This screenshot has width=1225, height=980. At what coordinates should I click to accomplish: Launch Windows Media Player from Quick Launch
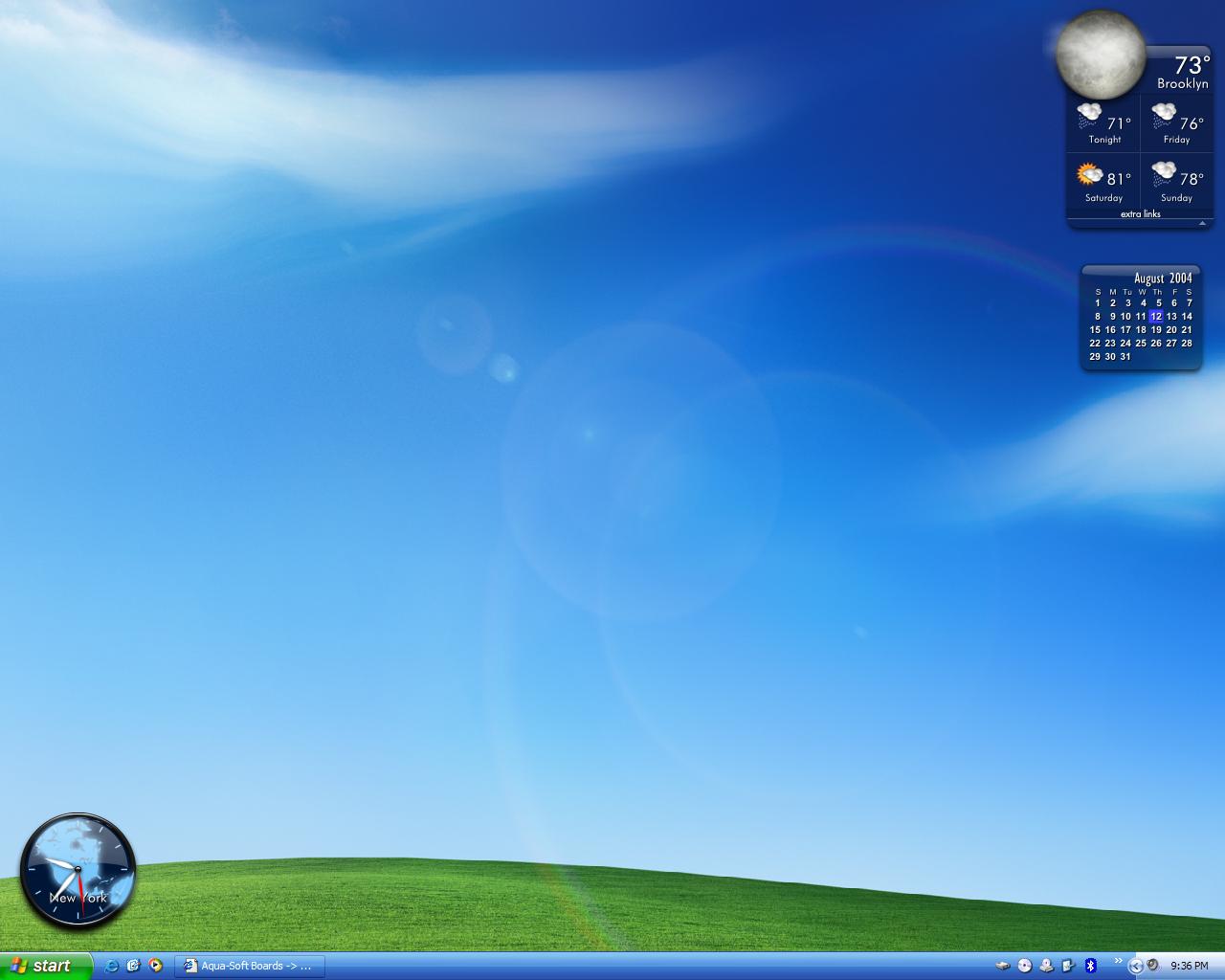tap(155, 966)
